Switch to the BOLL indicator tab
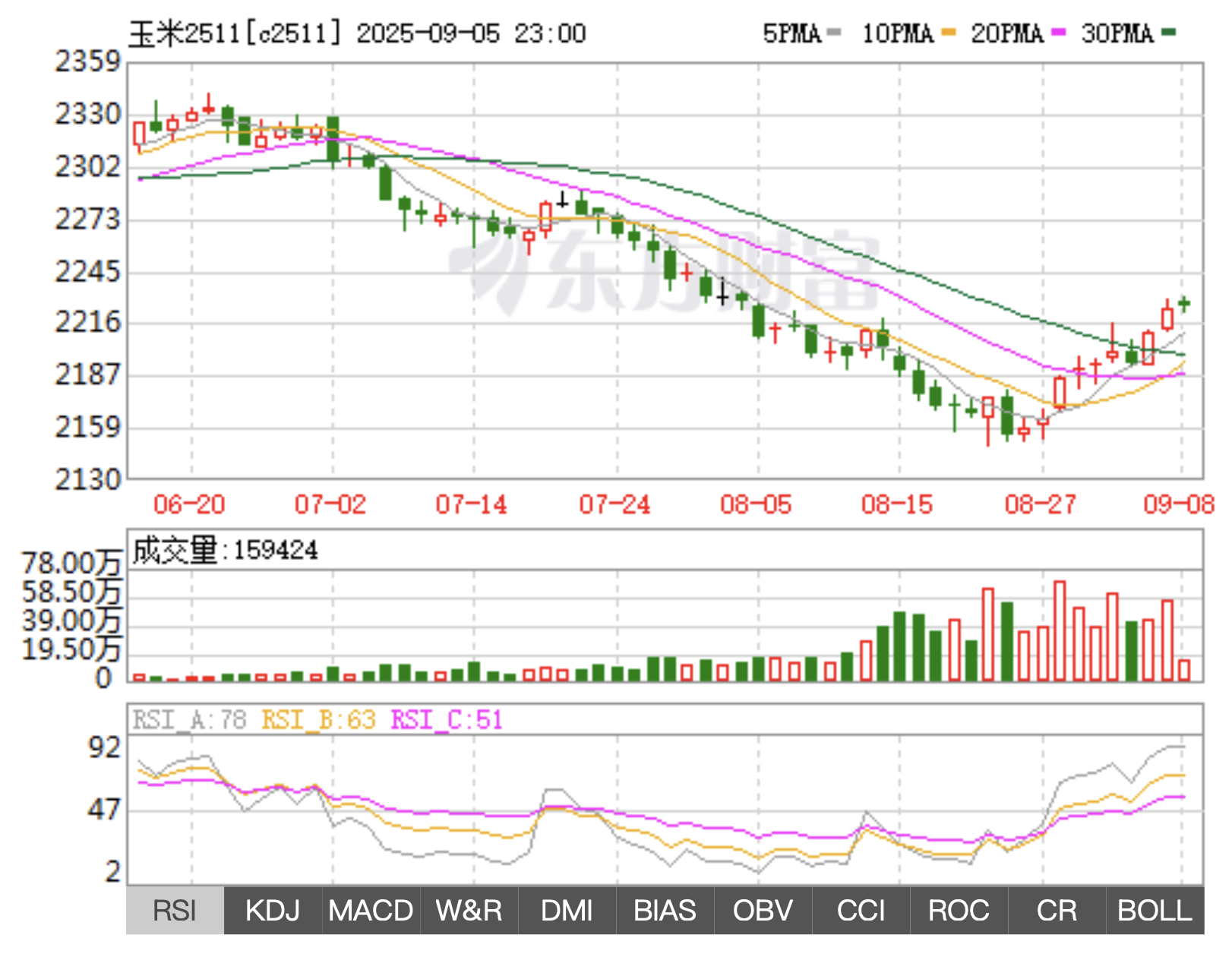This screenshot has height=957, width=1232. pos(1155,910)
